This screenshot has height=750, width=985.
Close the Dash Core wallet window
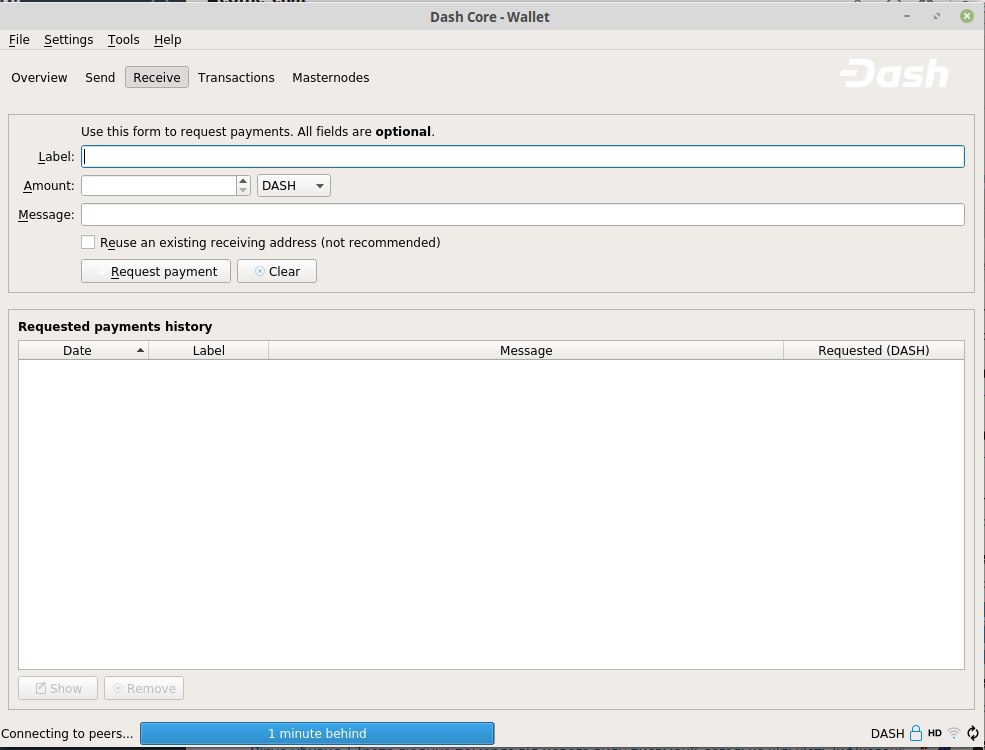click(x=967, y=16)
